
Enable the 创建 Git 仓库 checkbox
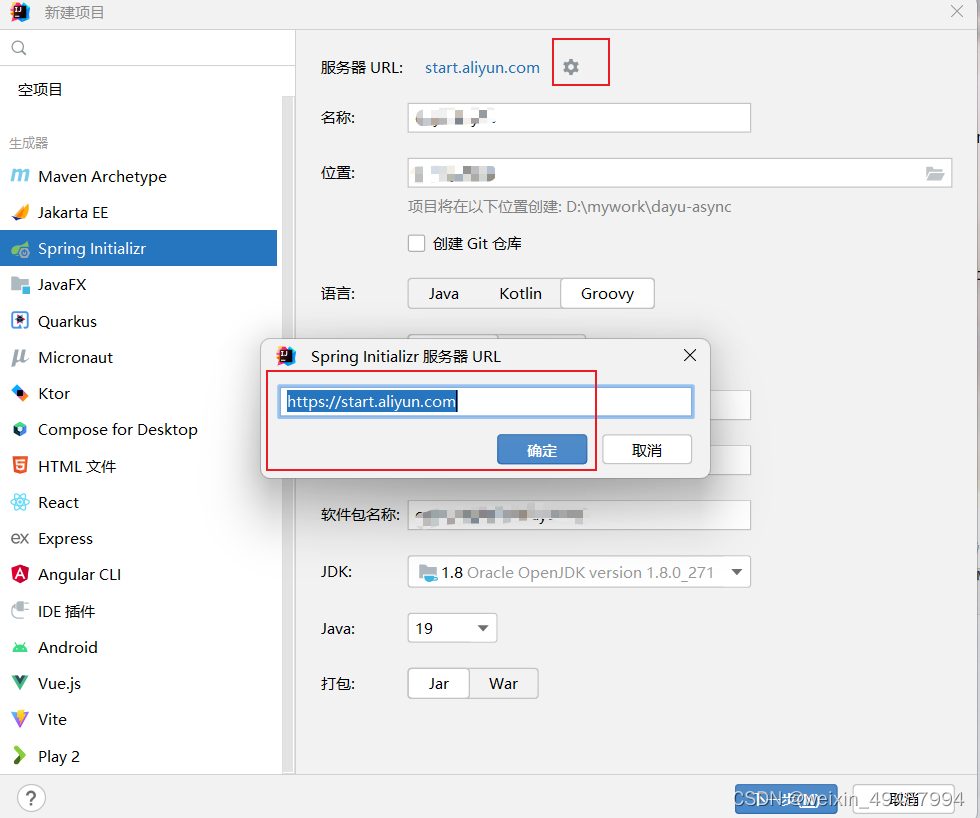point(416,243)
